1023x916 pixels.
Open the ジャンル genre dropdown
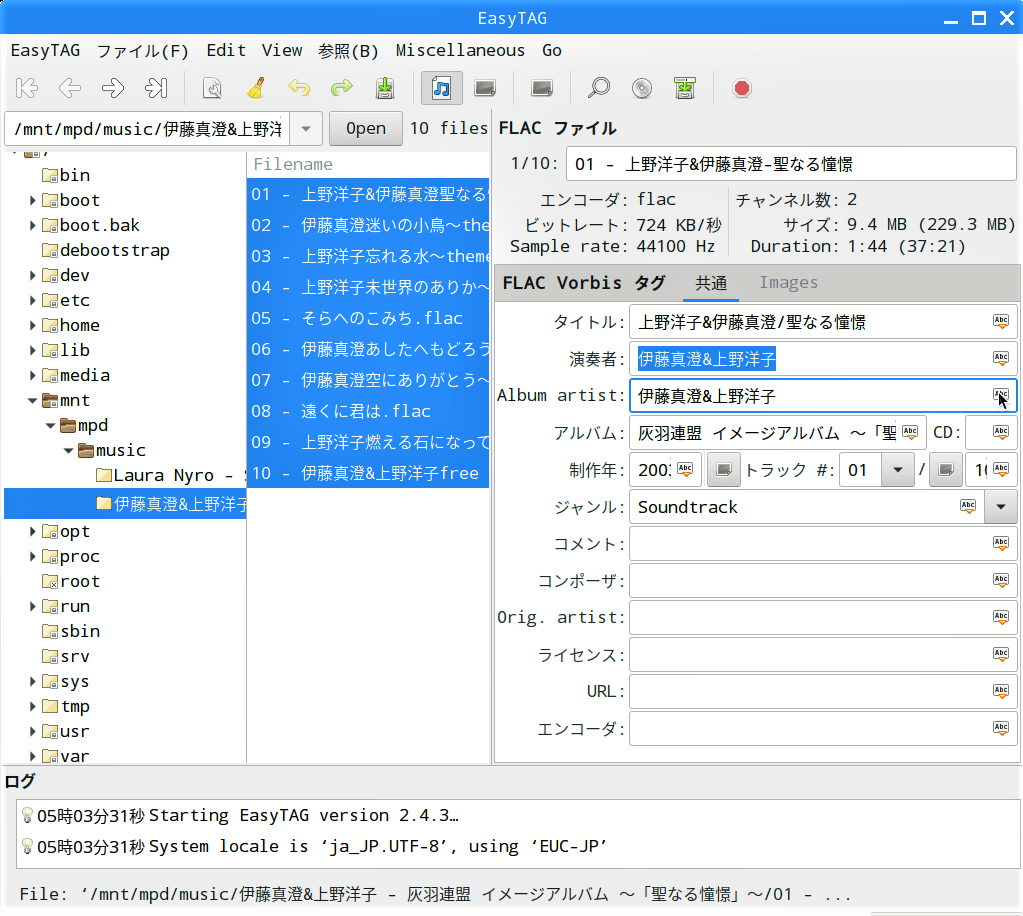pos(1001,507)
